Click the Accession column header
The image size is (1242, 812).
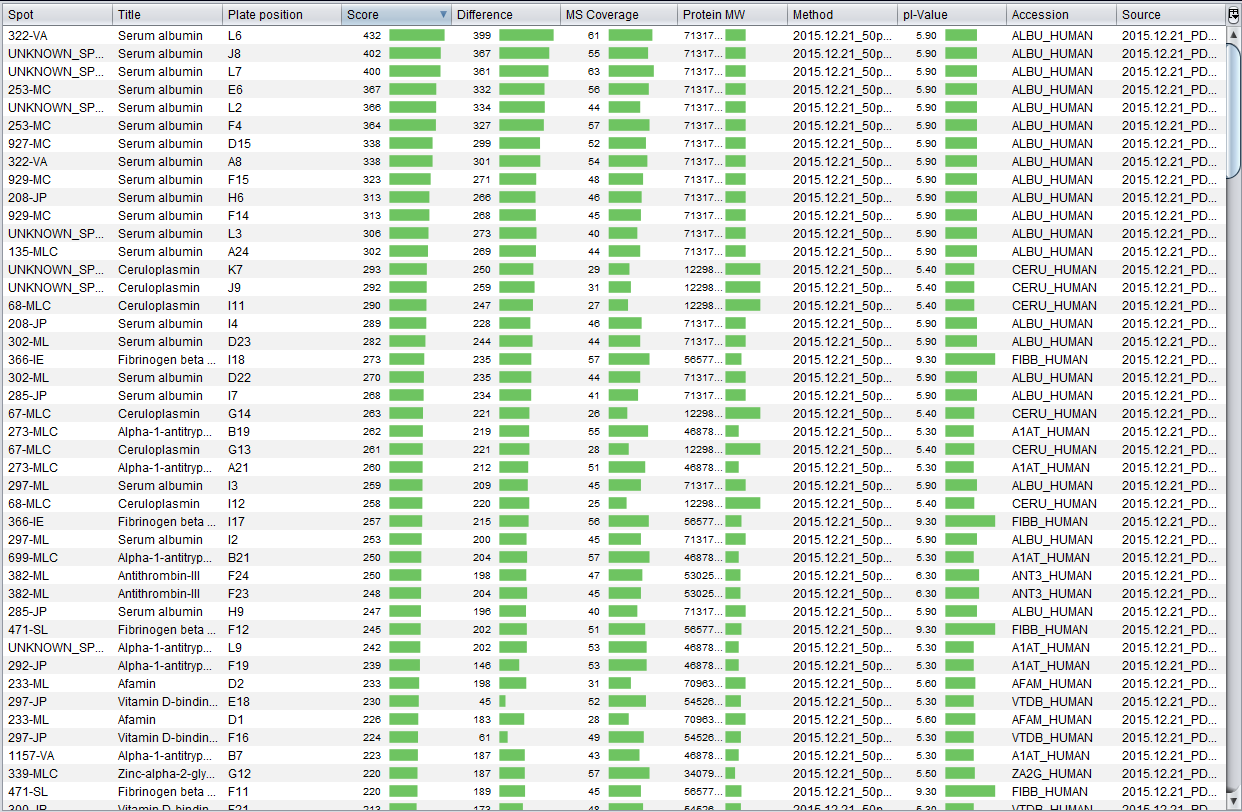coord(1060,15)
